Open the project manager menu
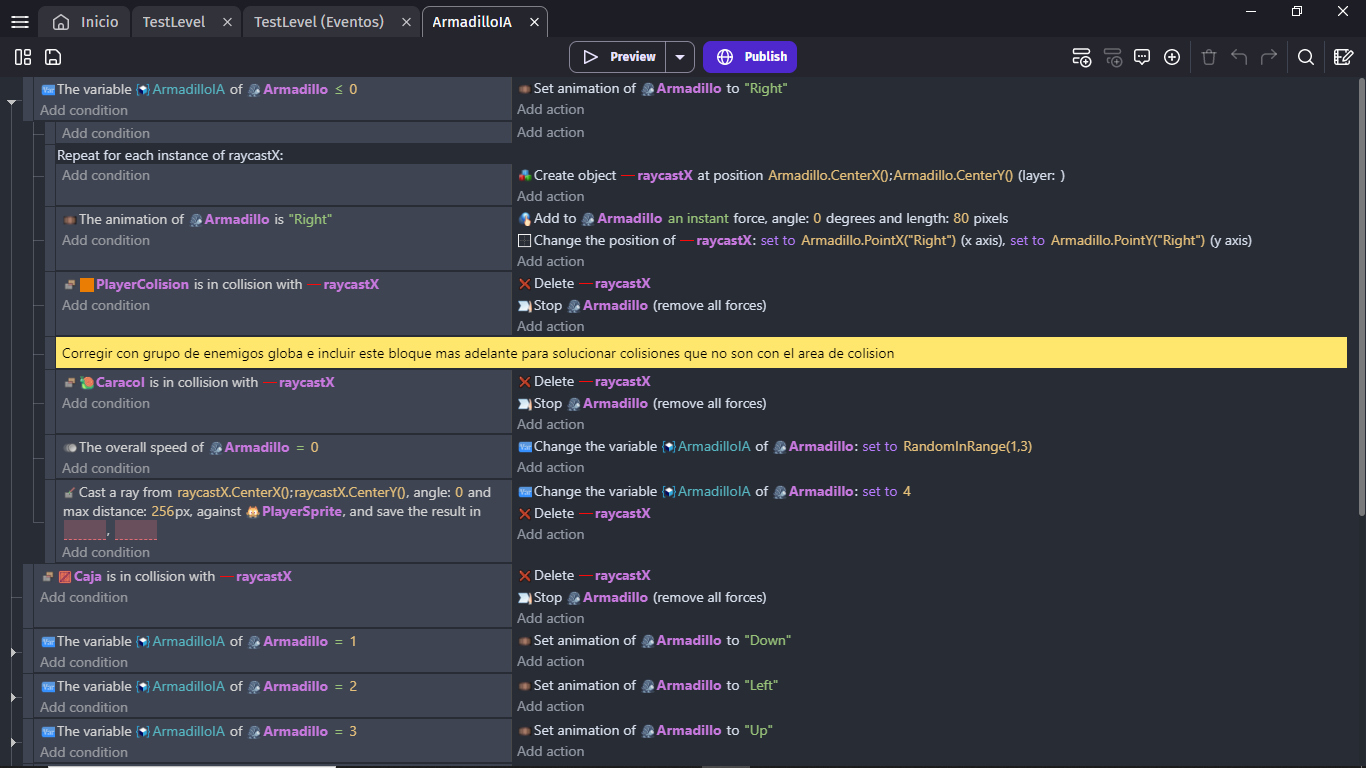Screen dimensions: 1366x768 (x=19, y=21)
